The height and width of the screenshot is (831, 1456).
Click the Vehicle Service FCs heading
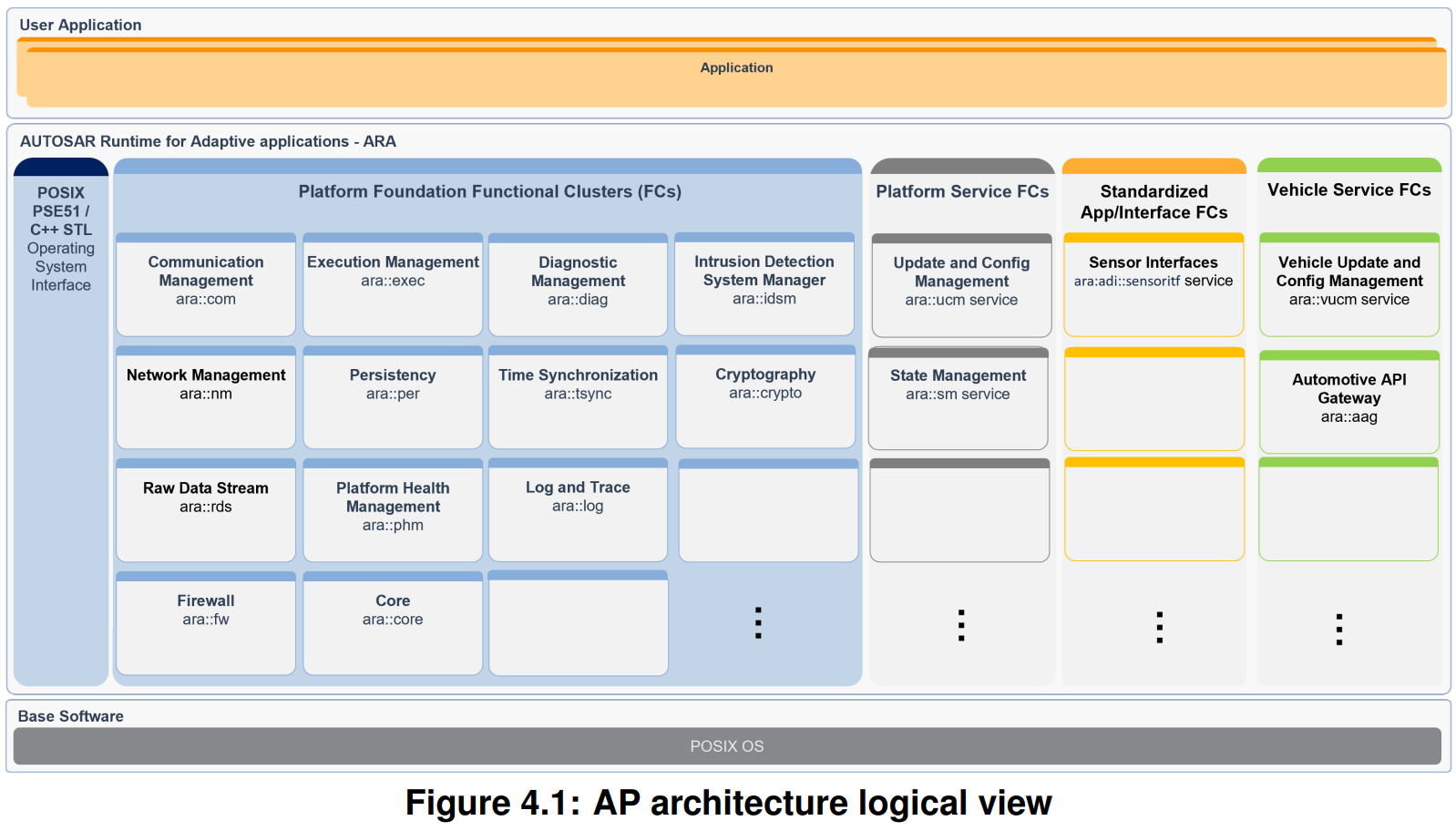1349,190
